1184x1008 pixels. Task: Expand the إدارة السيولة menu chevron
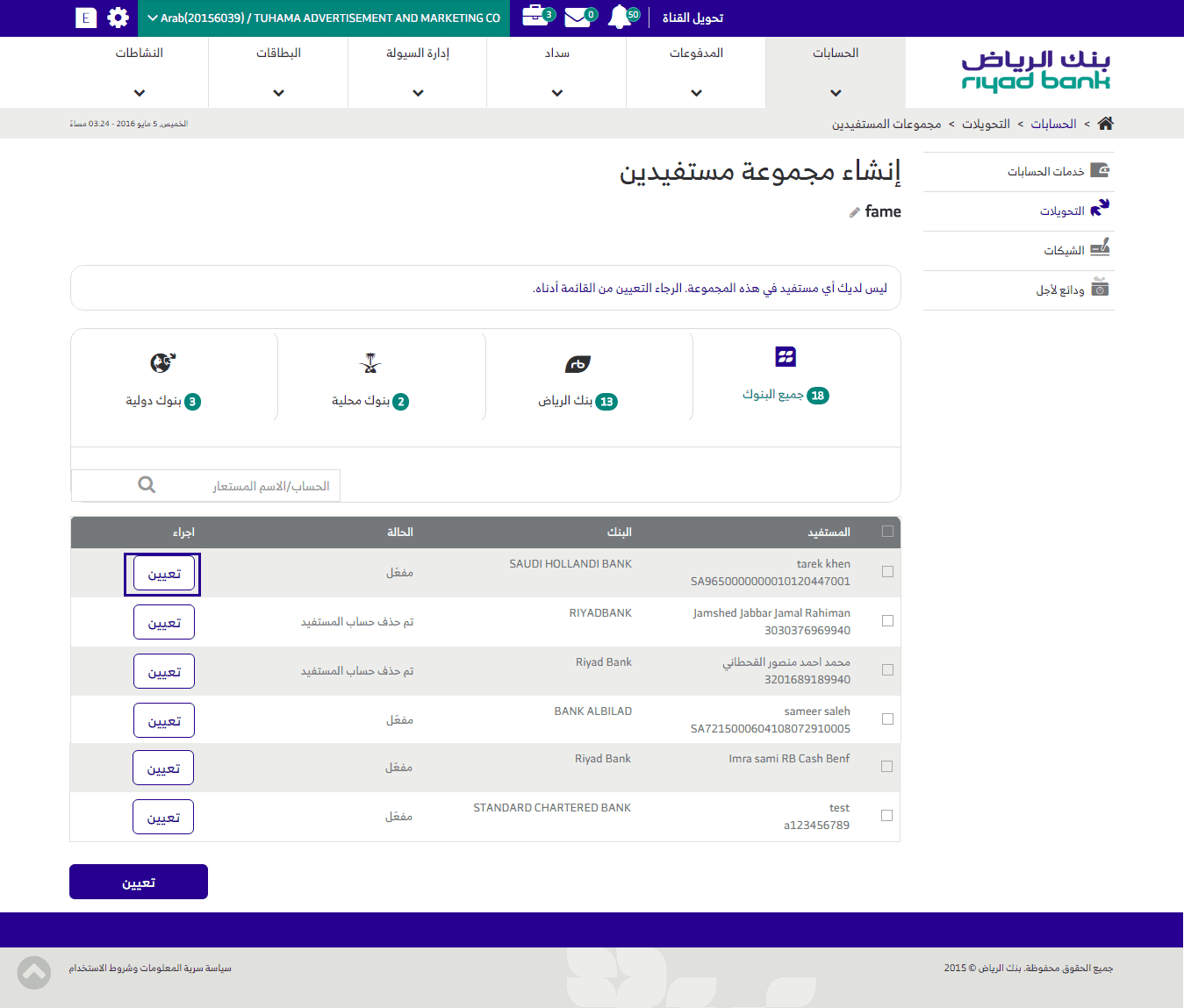click(418, 93)
